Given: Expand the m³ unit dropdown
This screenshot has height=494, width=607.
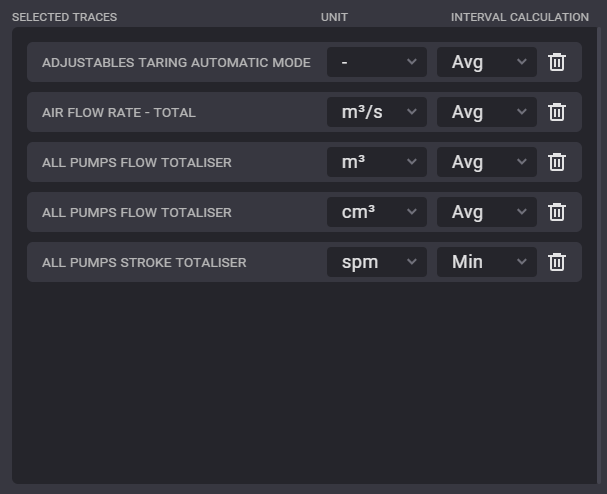Looking at the screenshot, I should 377,162.
